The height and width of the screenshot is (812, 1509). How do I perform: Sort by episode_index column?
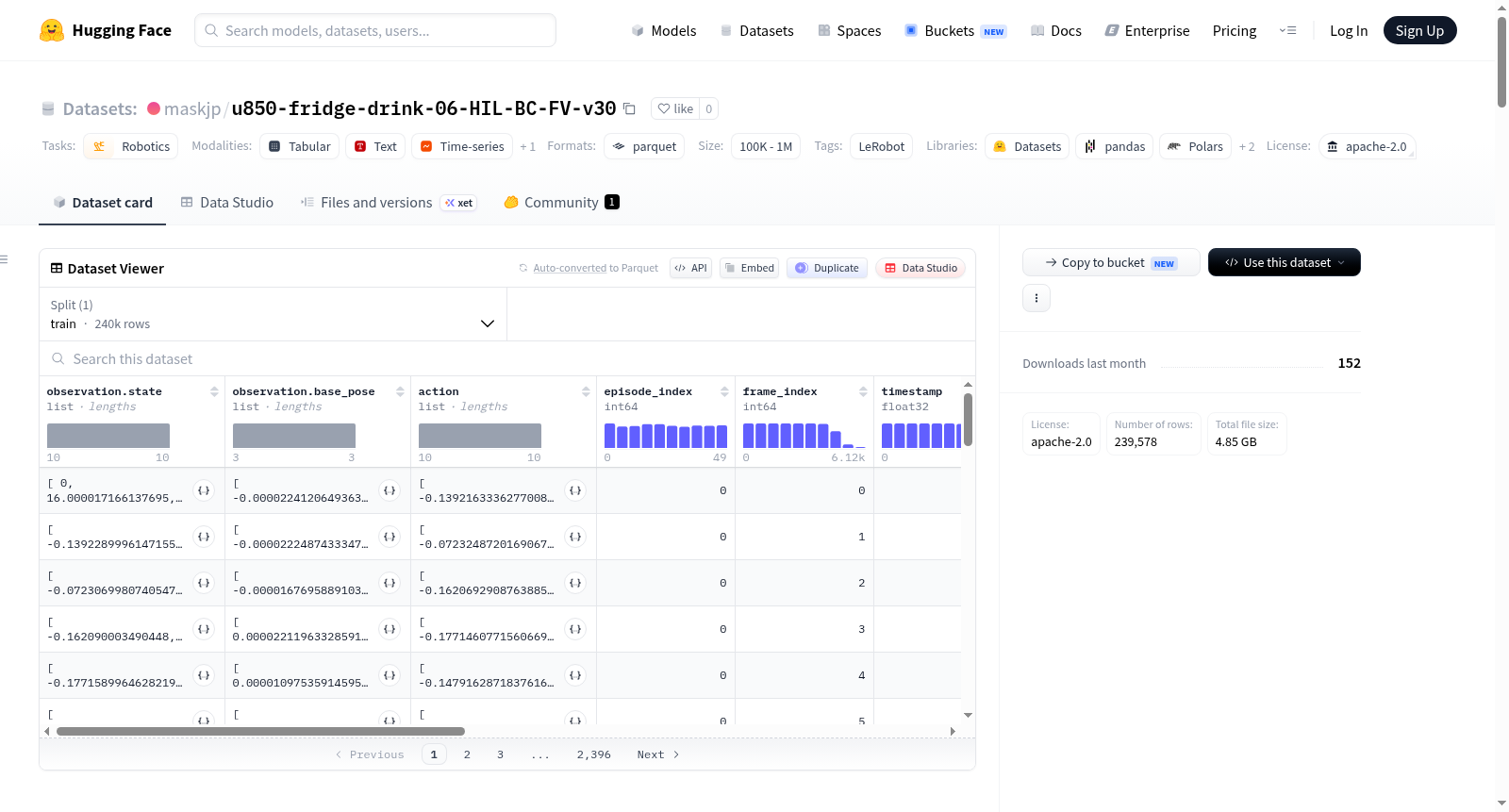(724, 391)
